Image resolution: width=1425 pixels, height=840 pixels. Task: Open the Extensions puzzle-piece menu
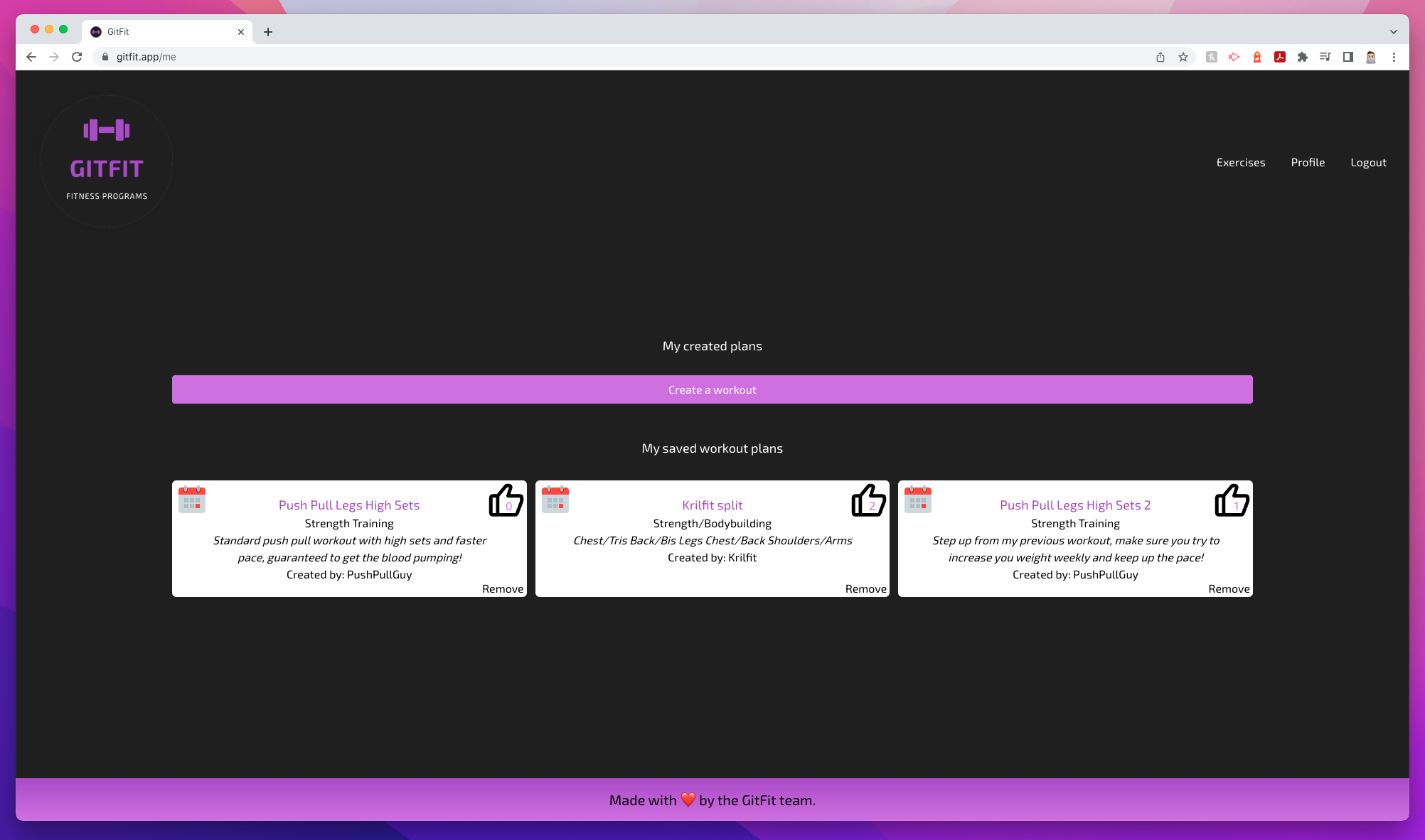[x=1303, y=57]
